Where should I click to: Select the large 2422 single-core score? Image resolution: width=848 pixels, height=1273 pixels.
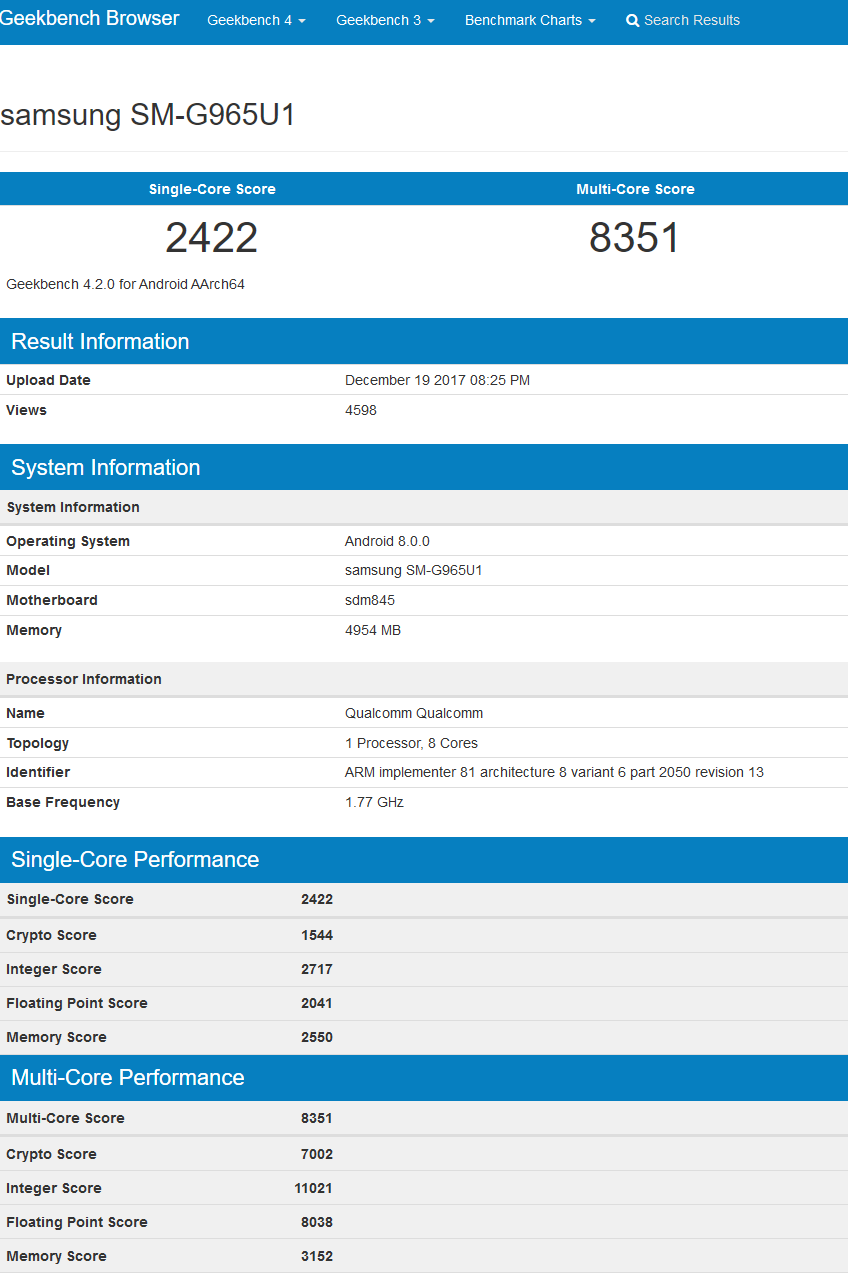tap(212, 238)
